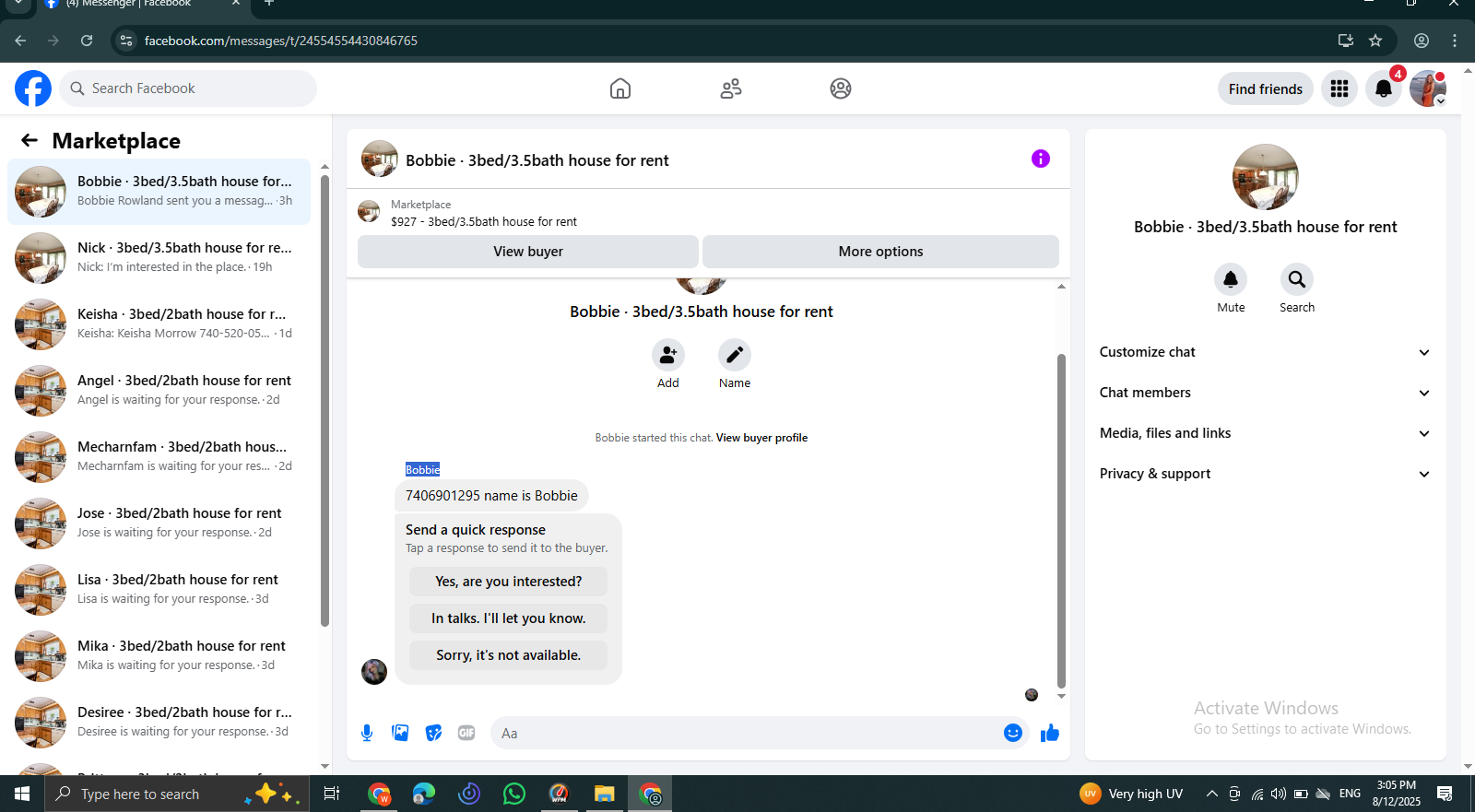Open Bobbie's conversation in the list

pyautogui.click(x=159, y=192)
